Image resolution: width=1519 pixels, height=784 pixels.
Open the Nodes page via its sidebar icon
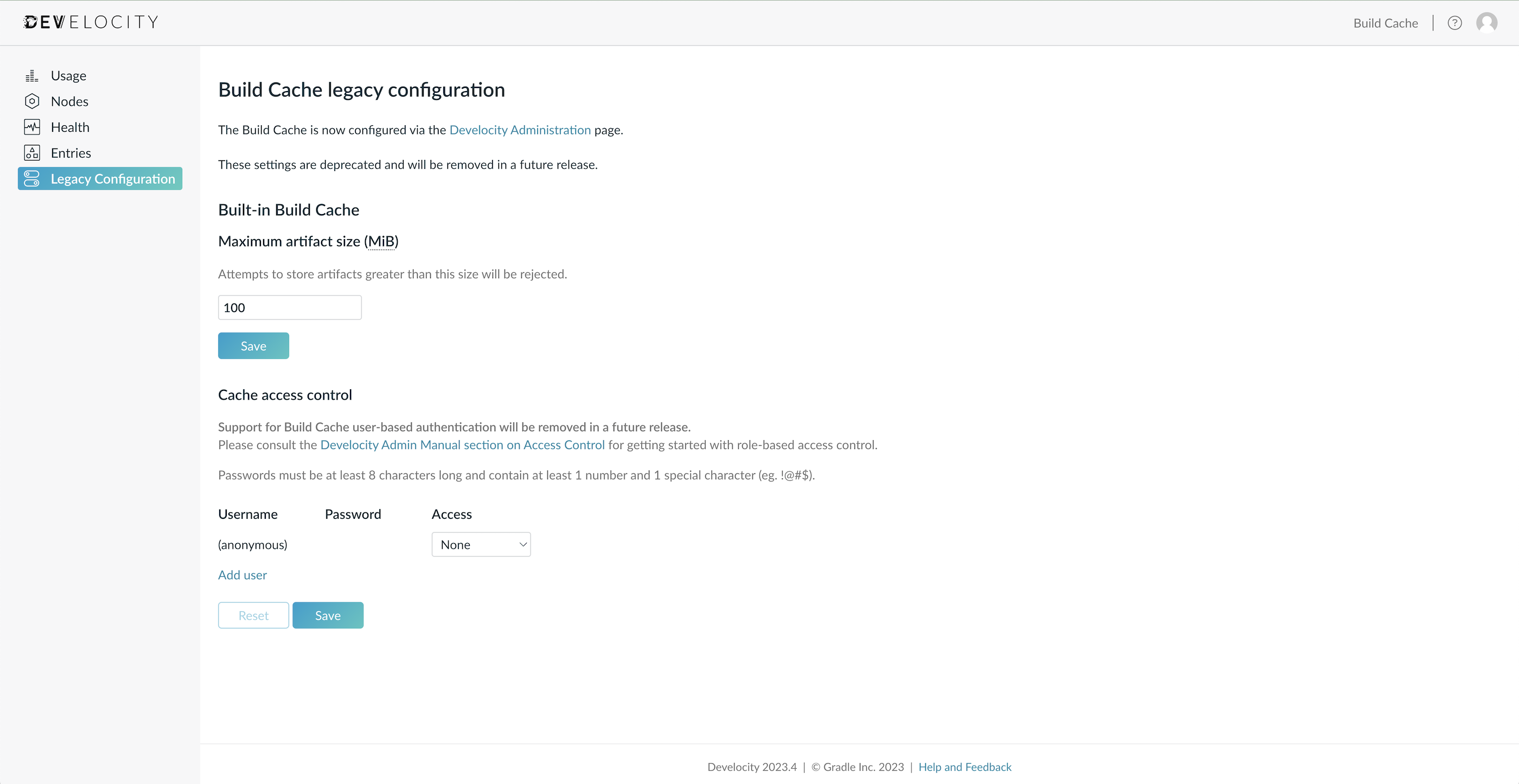pyautogui.click(x=32, y=101)
